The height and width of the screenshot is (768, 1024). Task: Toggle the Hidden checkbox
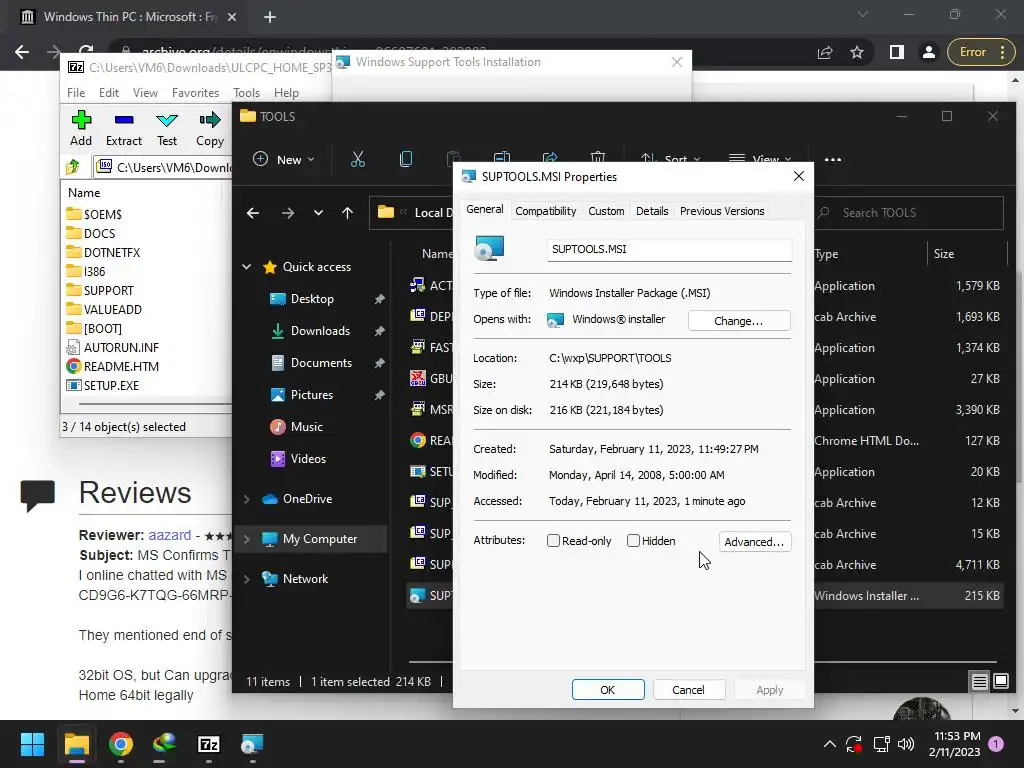pyautogui.click(x=633, y=540)
